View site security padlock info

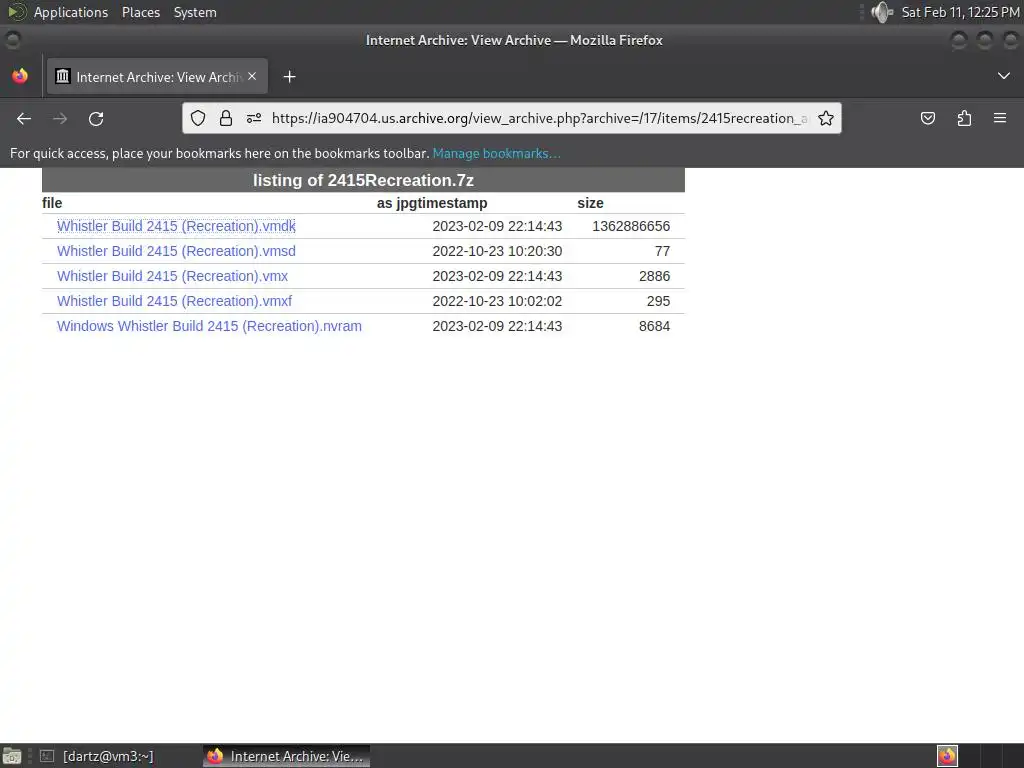226,118
